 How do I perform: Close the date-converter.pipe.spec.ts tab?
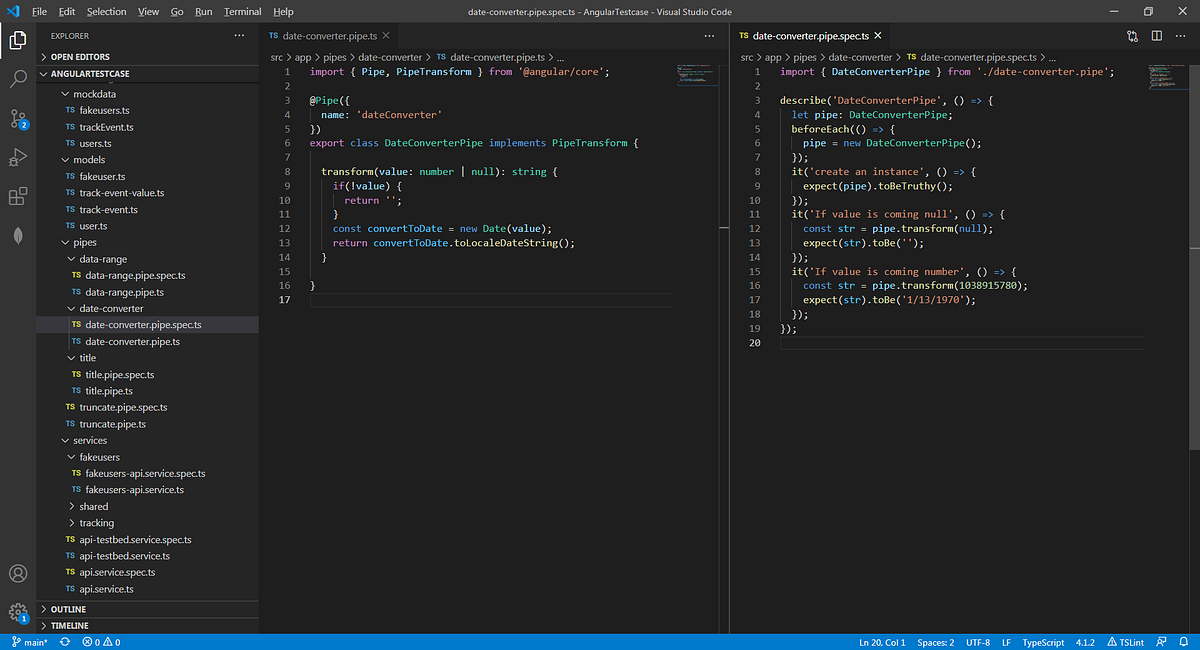pyautogui.click(x=878, y=36)
